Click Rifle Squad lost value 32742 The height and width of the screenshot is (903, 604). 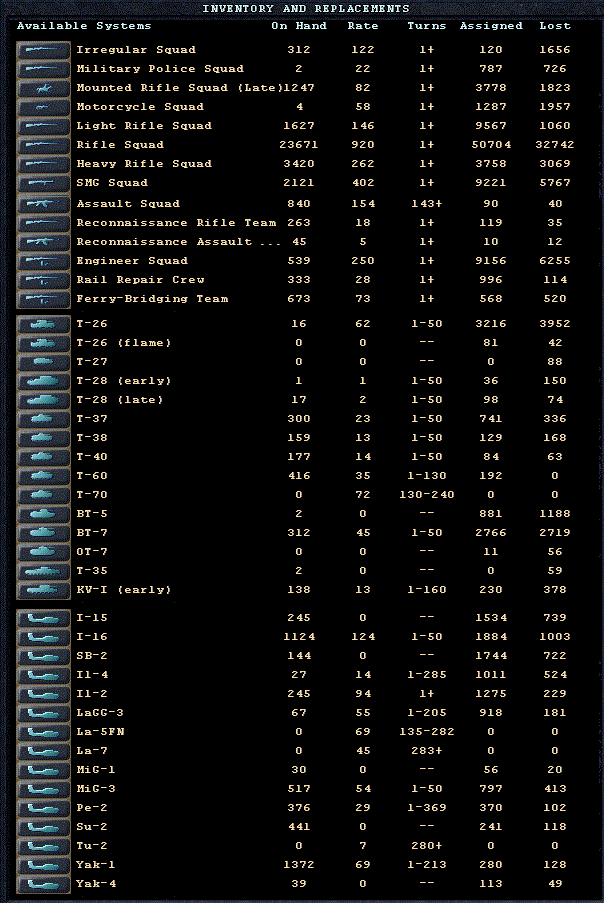pos(555,145)
